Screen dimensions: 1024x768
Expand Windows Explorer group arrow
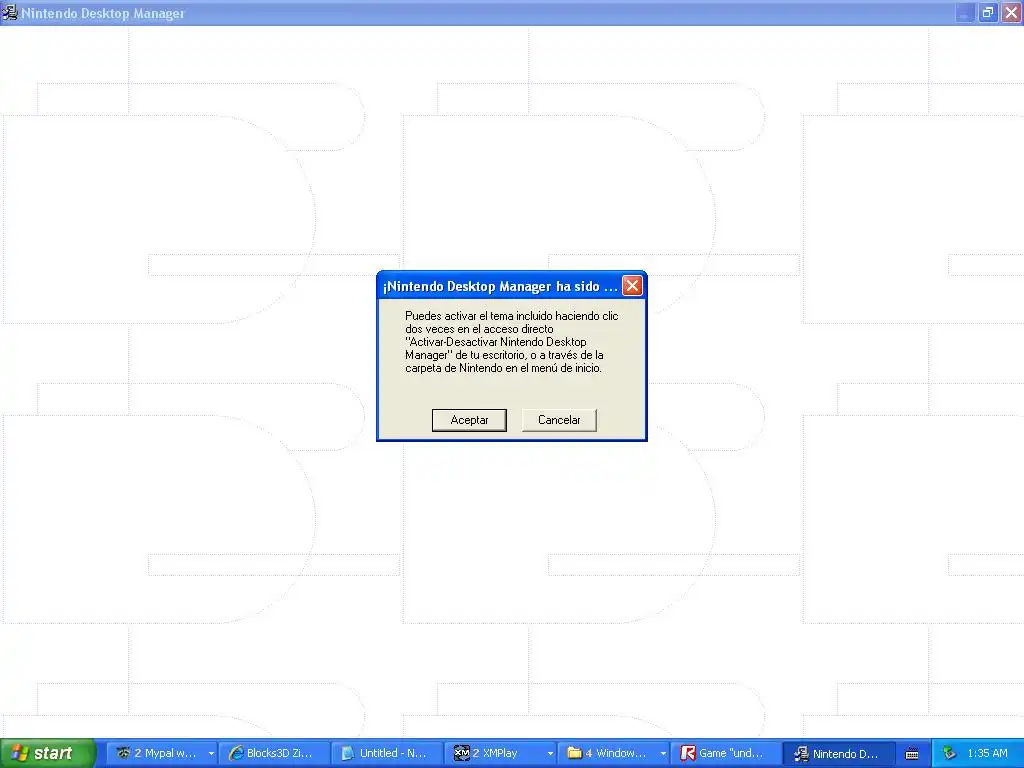tap(663, 754)
